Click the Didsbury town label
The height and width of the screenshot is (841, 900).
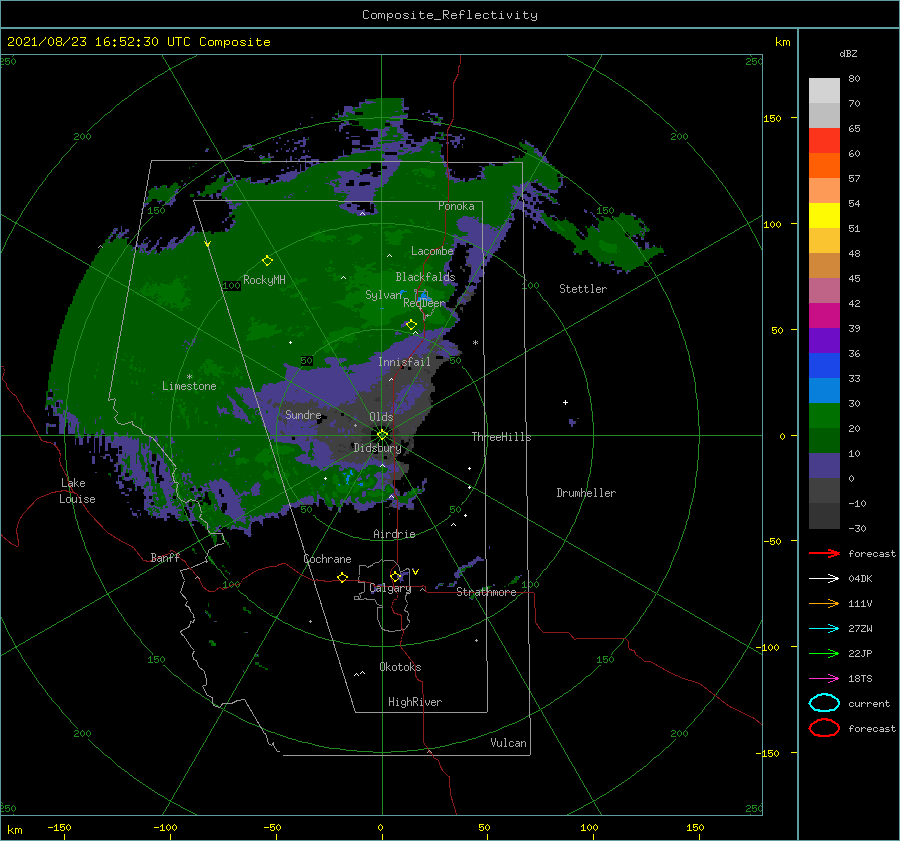(377, 448)
